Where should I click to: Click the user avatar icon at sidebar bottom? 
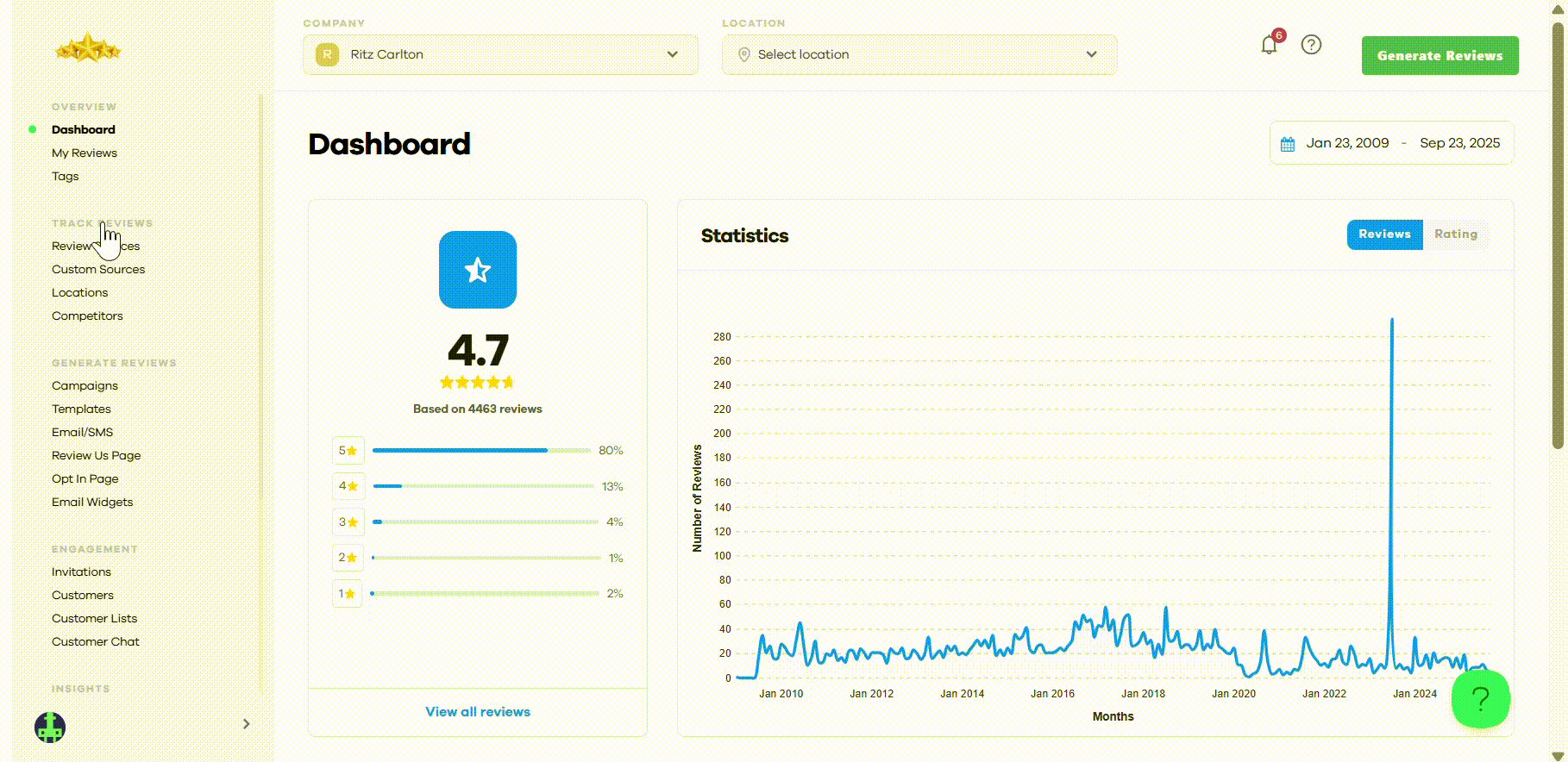pos(50,727)
